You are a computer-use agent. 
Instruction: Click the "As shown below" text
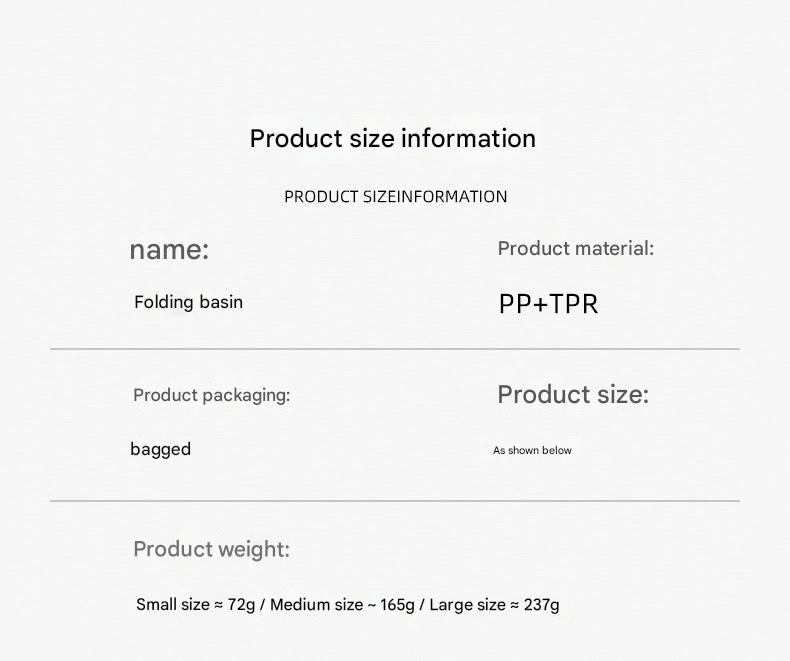point(532,451)
